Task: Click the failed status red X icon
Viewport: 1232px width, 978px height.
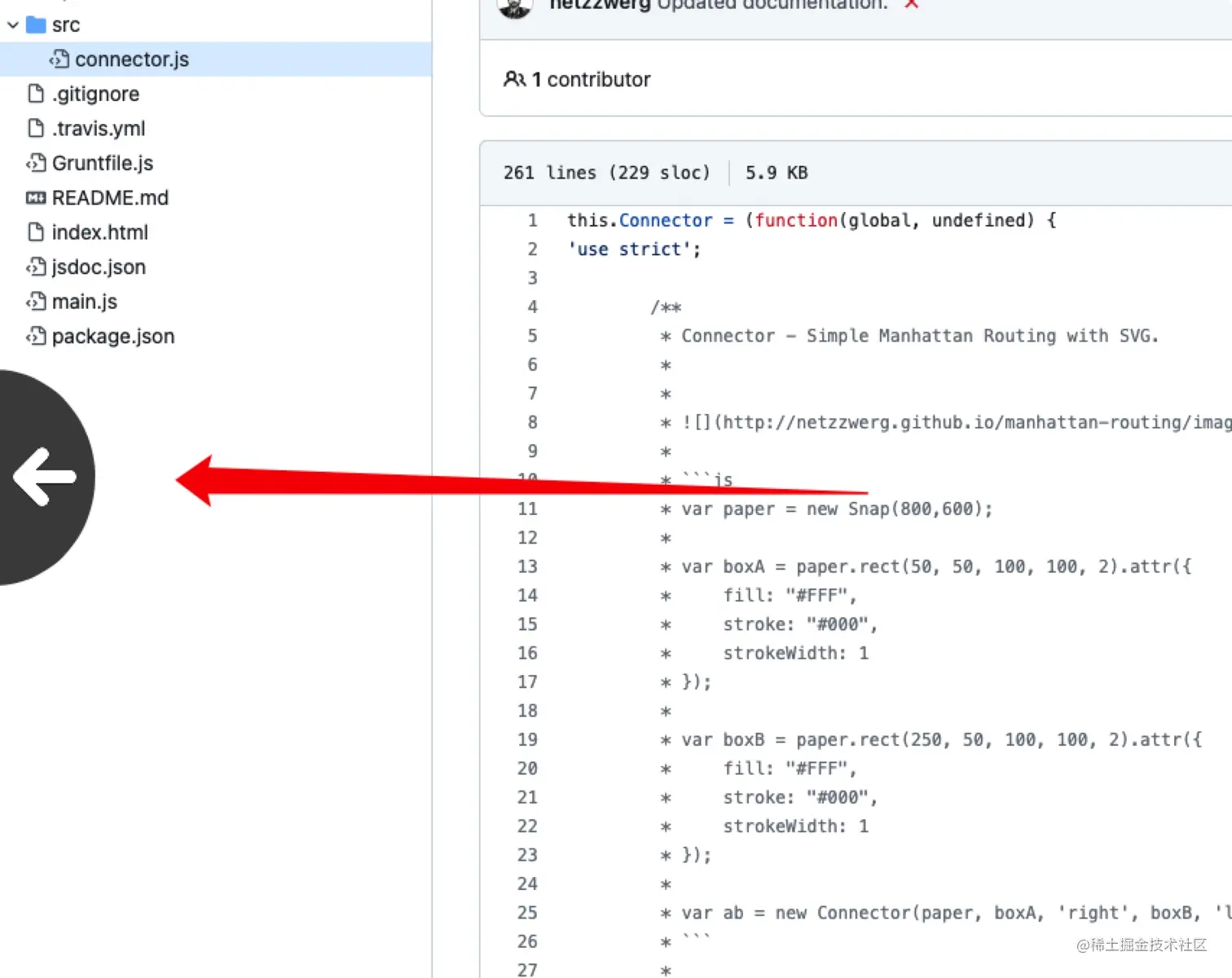Action: click(912, 4)
